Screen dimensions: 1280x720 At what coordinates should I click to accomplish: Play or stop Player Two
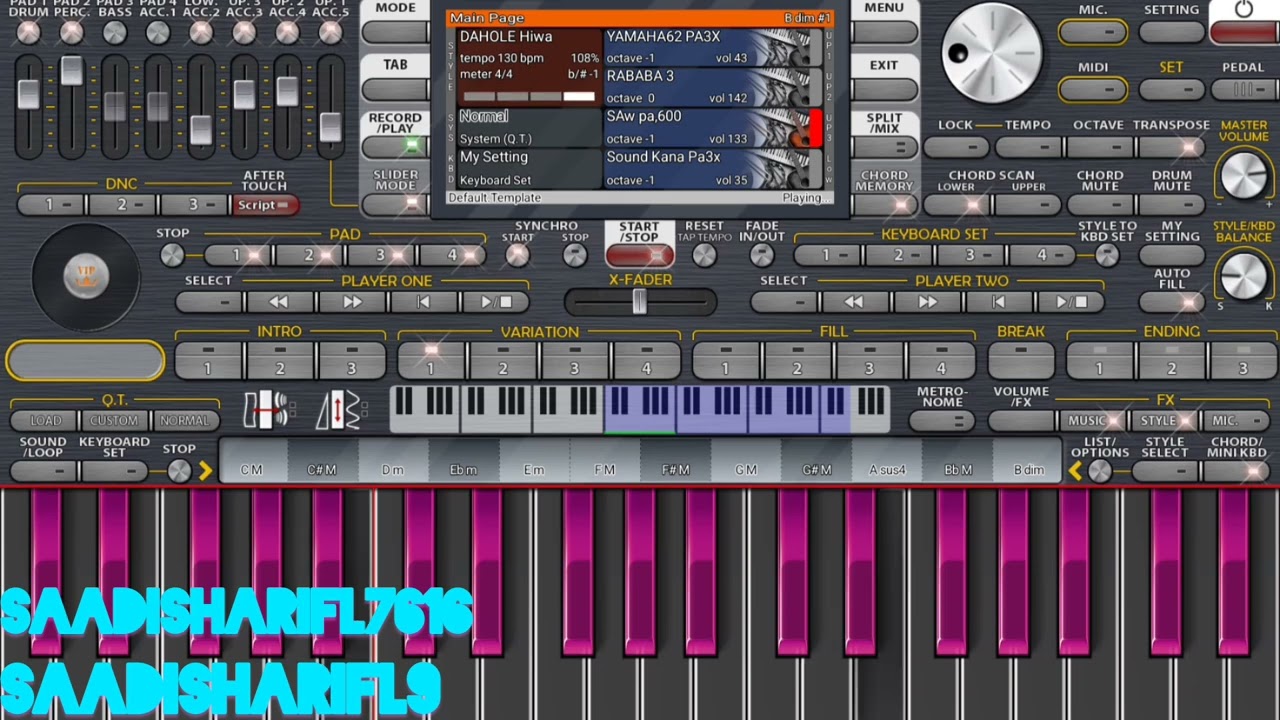click(x=1070, y=301)
